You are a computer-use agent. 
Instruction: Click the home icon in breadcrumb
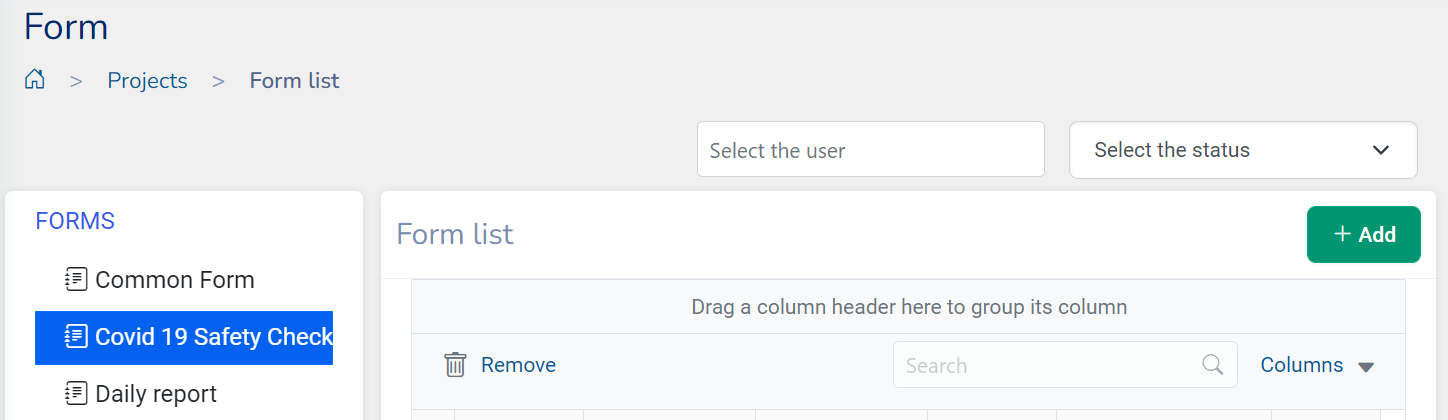[35, 80]
